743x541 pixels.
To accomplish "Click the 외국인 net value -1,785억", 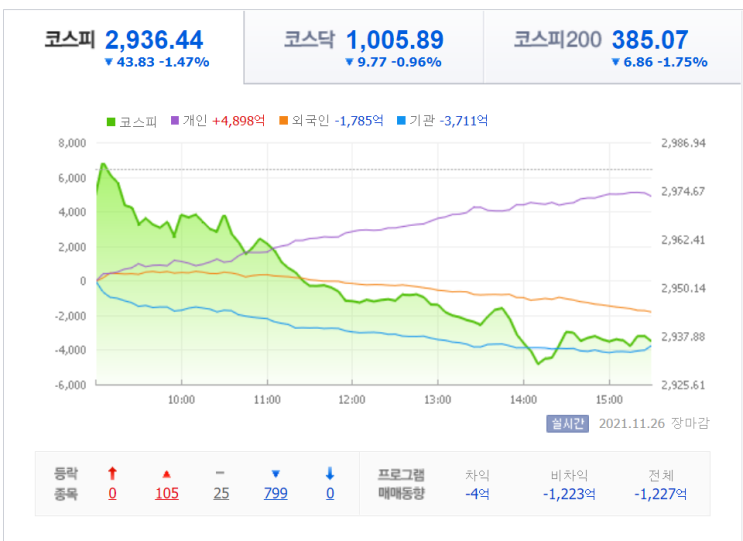I will pyautogui.click(x=359, y=121).
